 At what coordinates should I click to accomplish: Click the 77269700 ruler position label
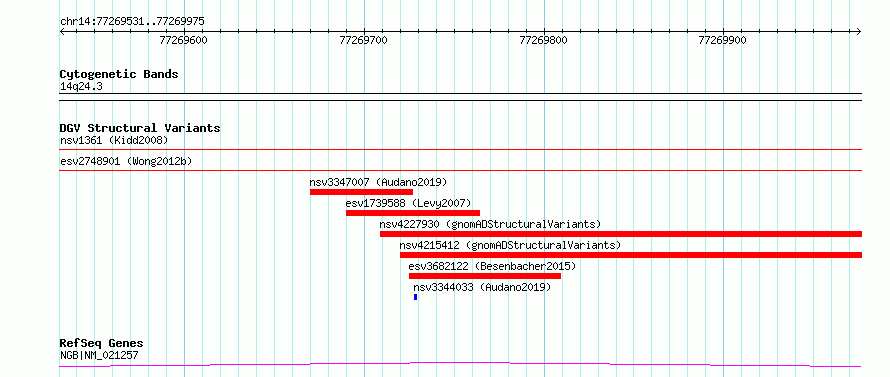point(363,40)
